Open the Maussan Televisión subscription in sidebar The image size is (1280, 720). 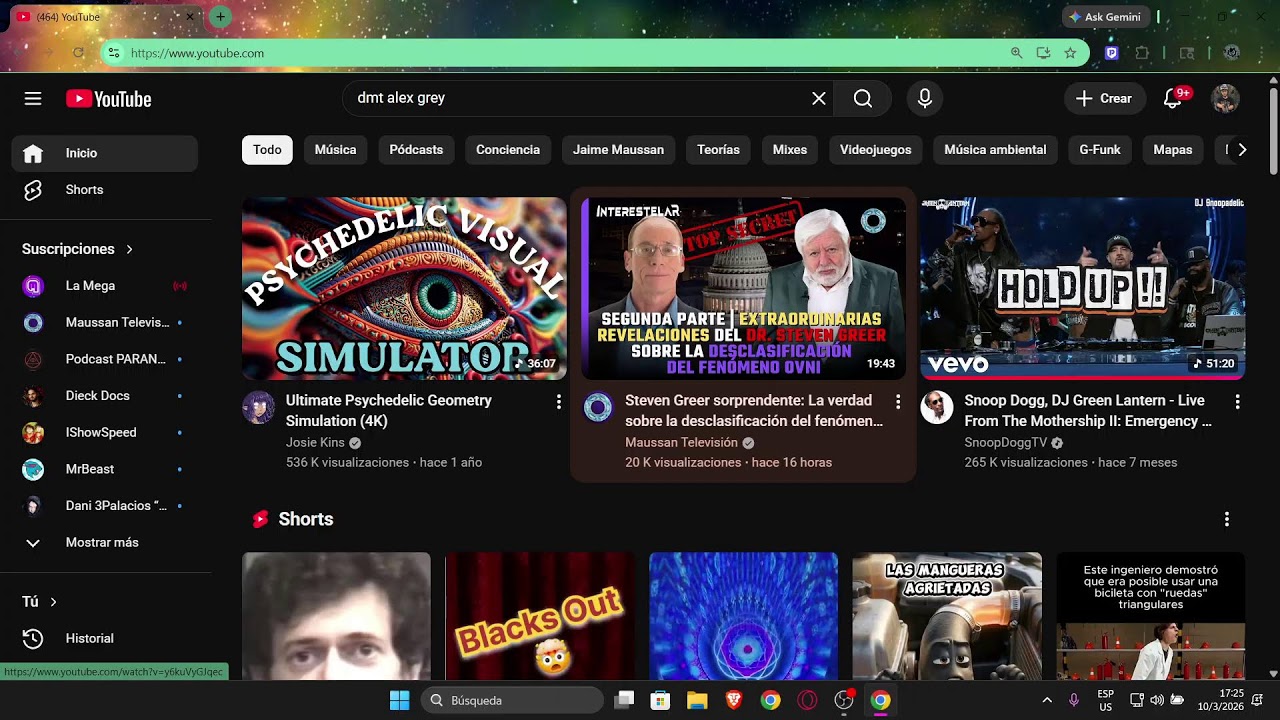105,323
